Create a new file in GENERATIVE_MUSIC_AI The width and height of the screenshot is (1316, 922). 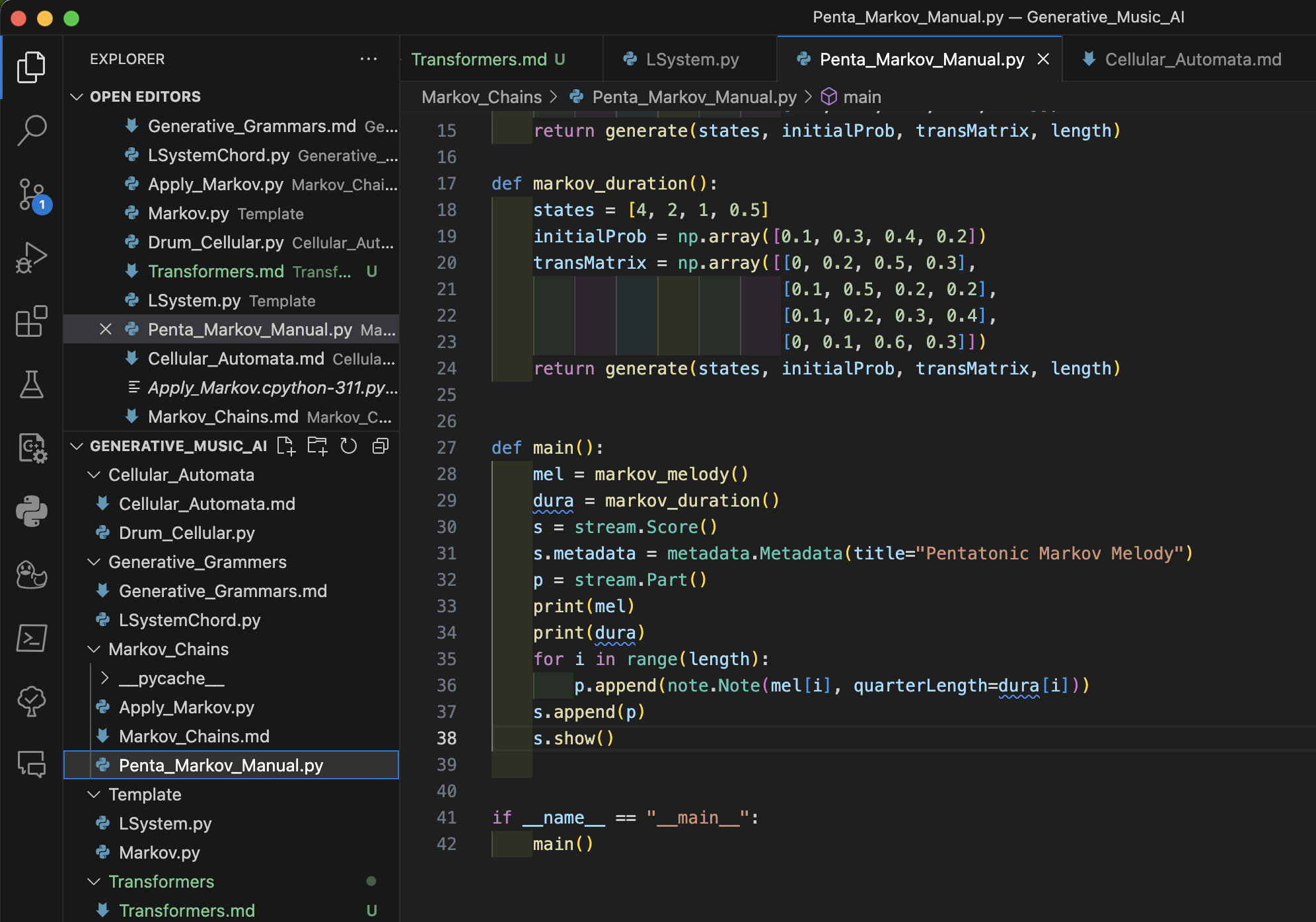click(x=285, y=446)
